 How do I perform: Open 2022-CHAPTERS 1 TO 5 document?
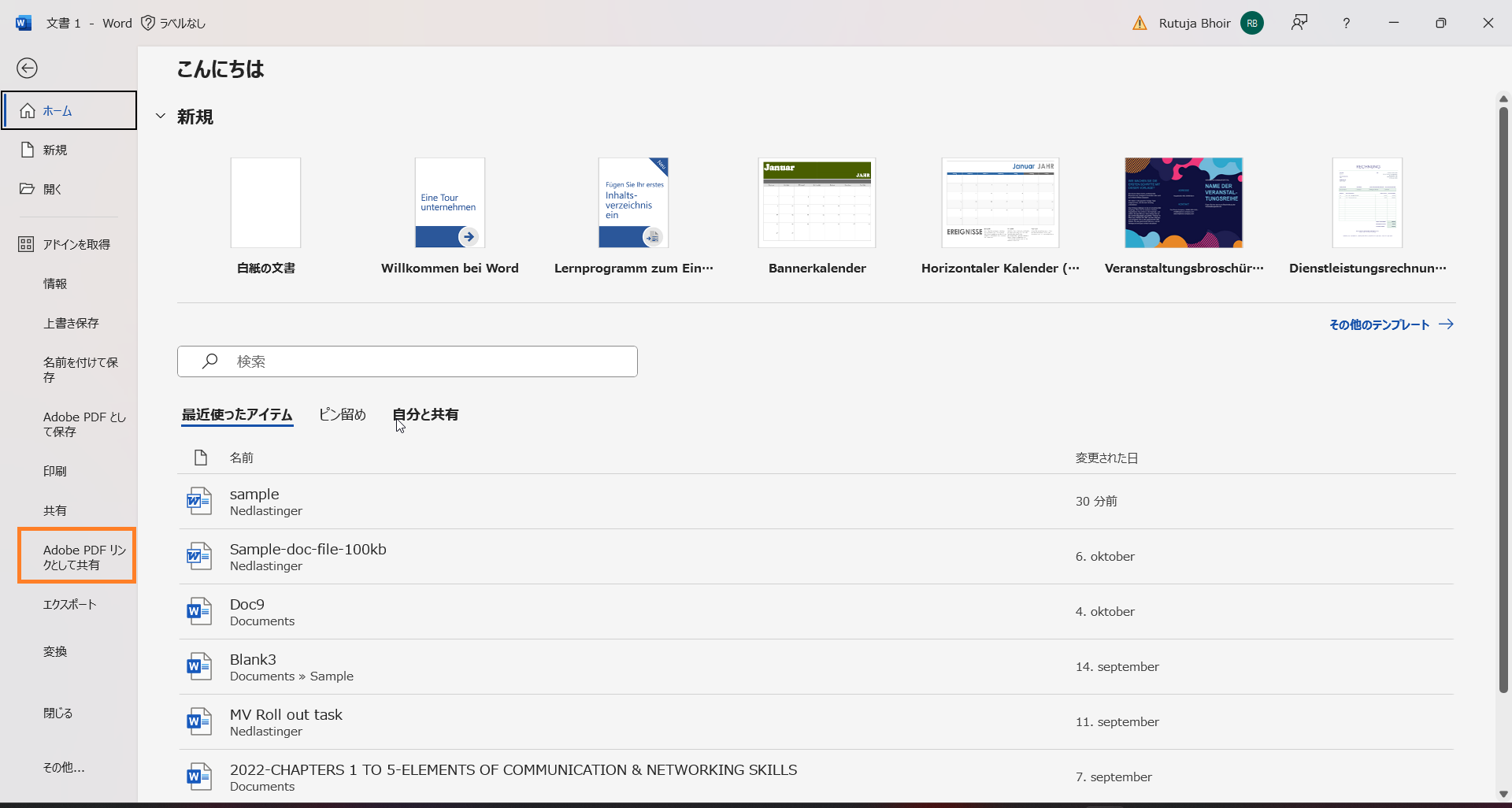click(x=816, y=776)
